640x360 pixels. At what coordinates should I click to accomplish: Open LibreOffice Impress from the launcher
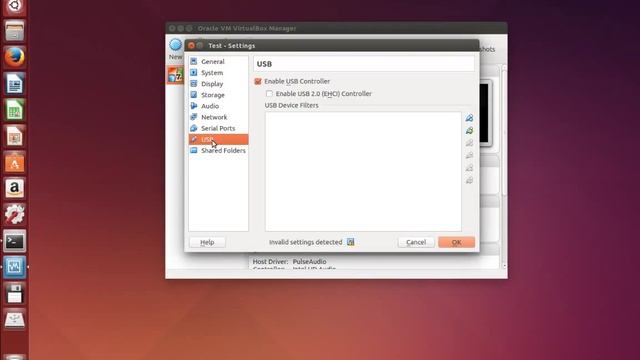[15, 136]
